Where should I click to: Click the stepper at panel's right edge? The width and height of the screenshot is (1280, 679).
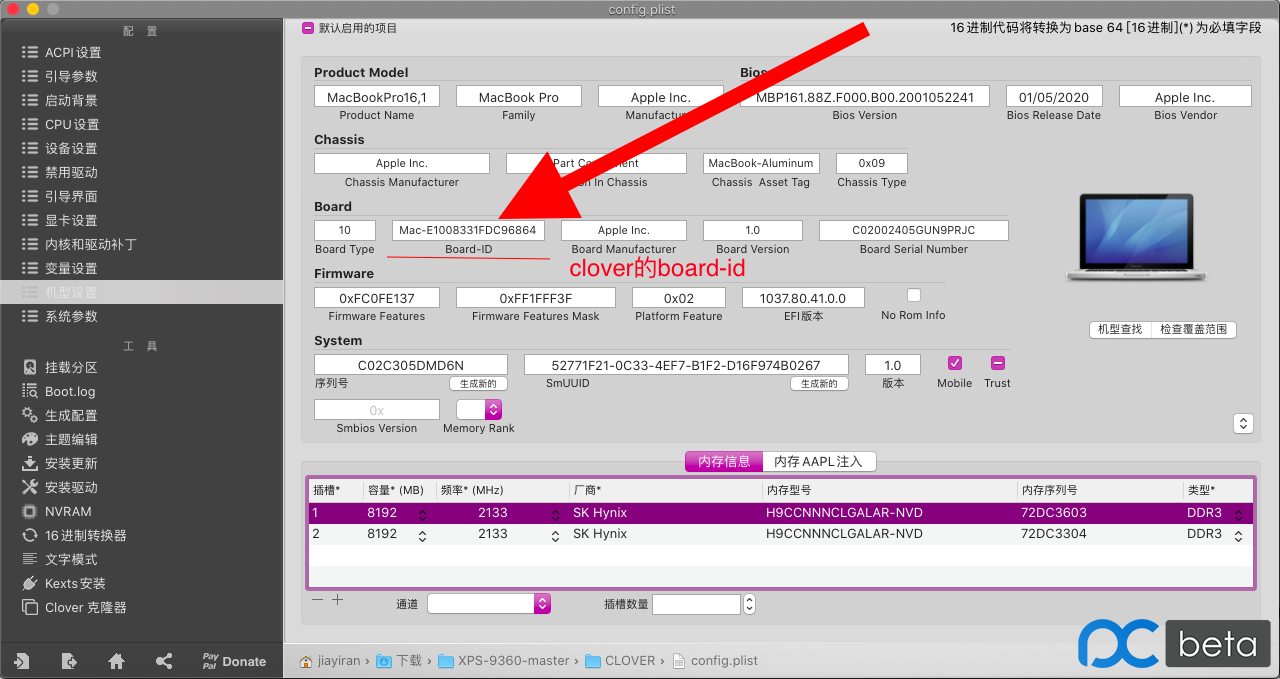[x=1243, y=423]
